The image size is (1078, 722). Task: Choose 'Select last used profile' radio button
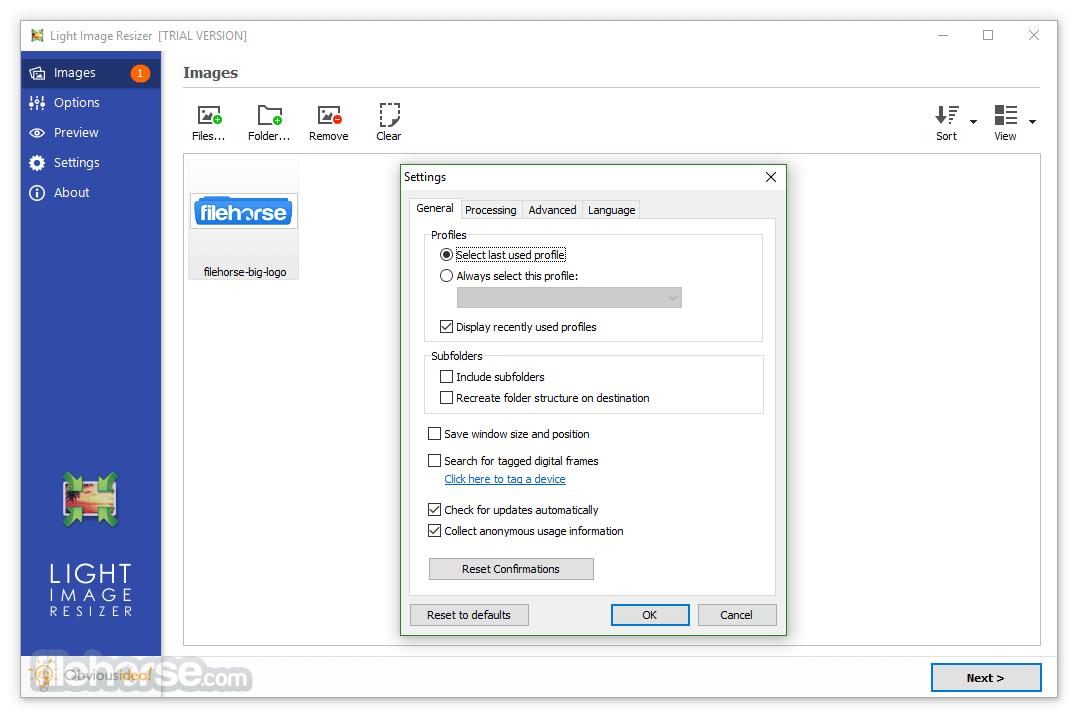(x=446, y=255)
